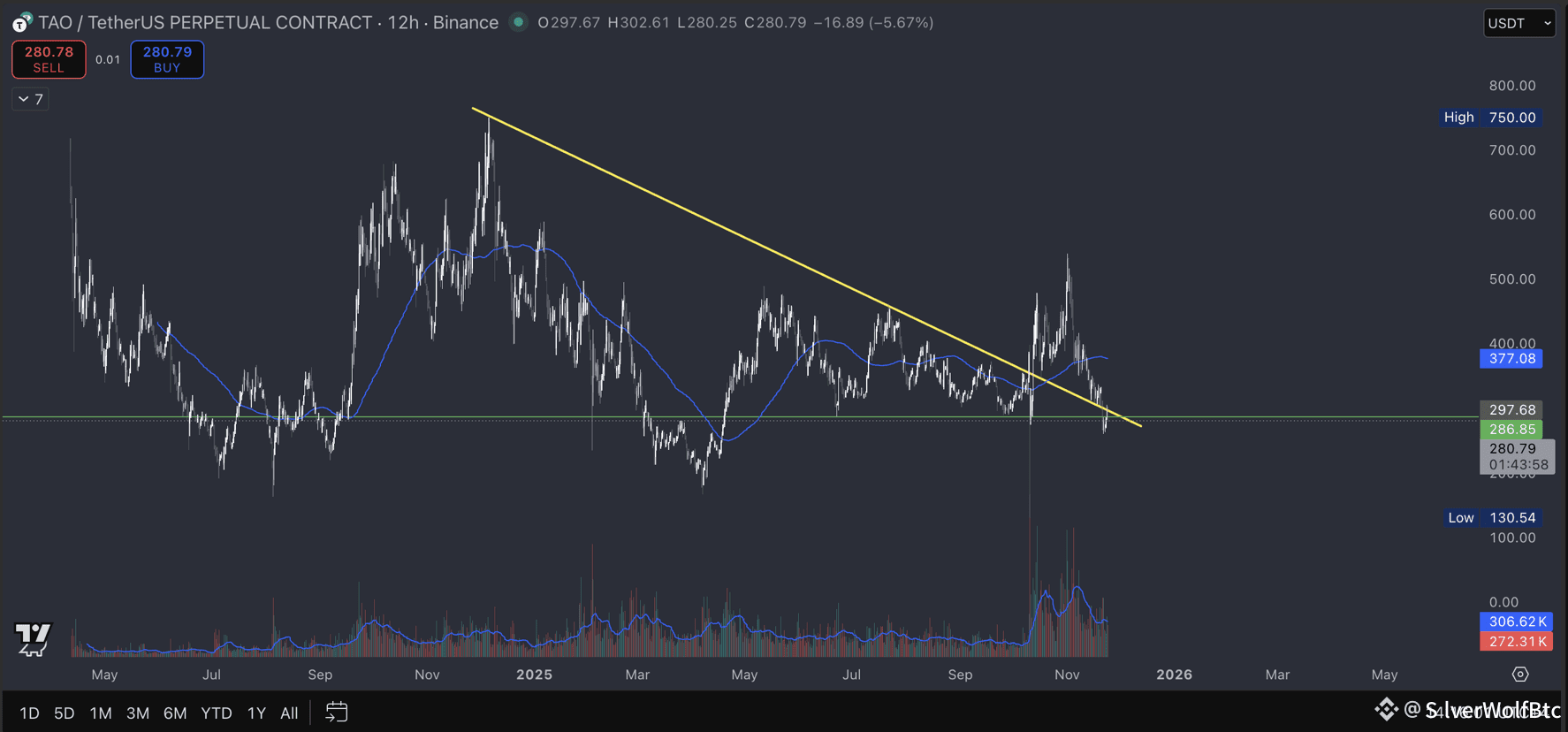
Task: Click the 800.00 price scale value
Action: (x=1512, y=86)
